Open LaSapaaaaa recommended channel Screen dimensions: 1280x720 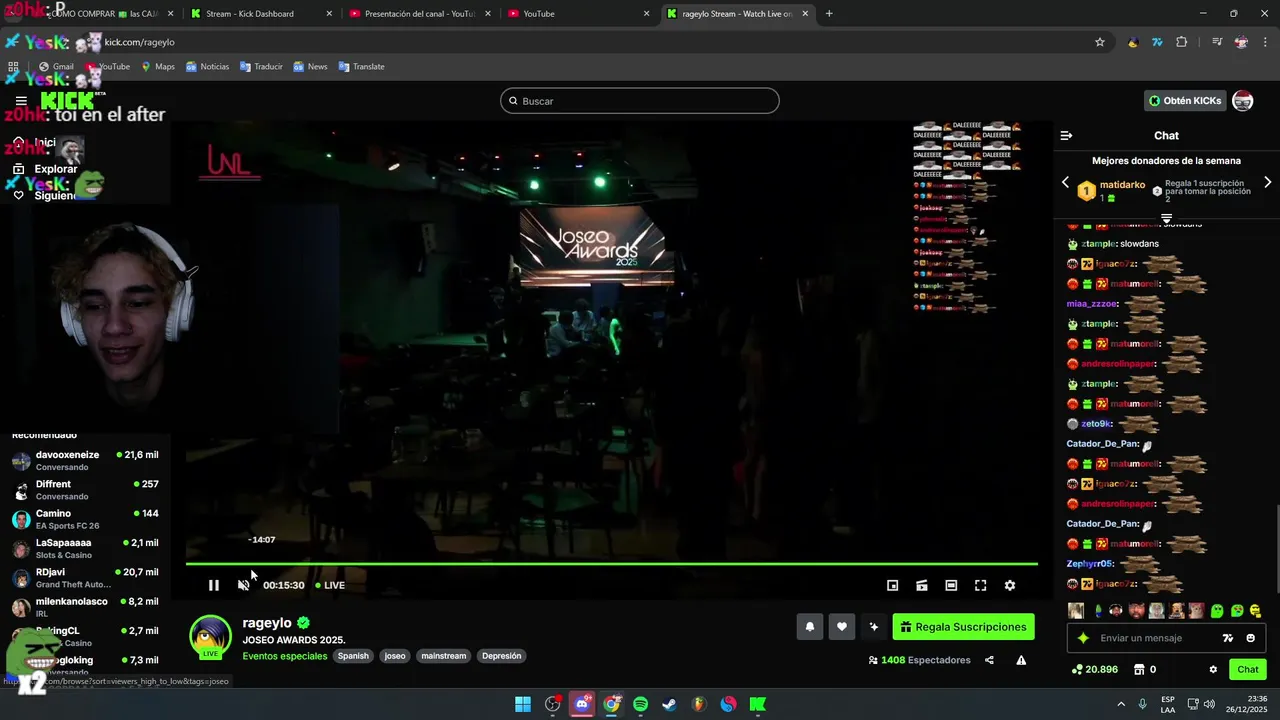click(x=86, y=549)
